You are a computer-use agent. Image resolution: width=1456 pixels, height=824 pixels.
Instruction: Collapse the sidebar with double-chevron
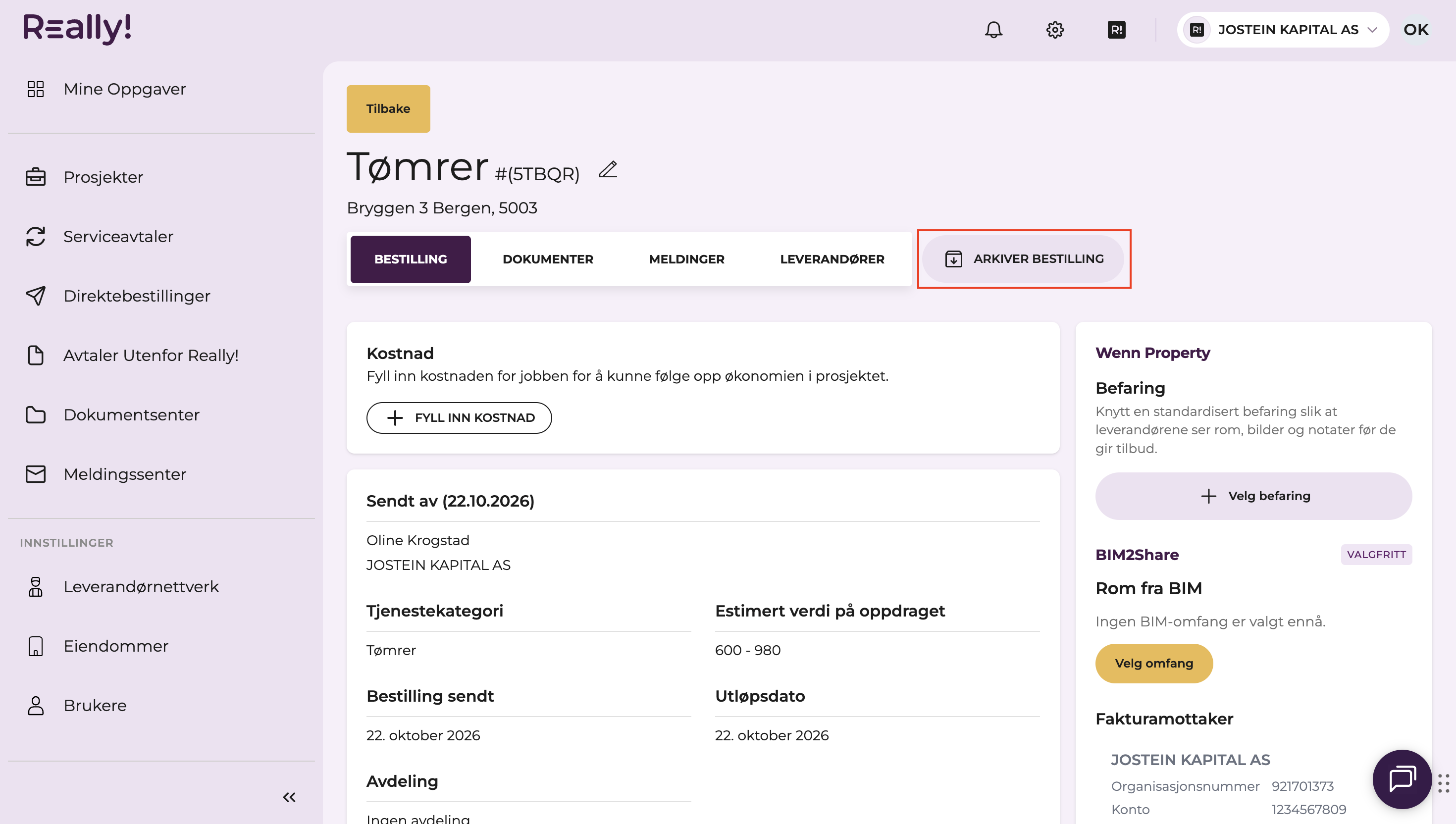pos(289,797)
